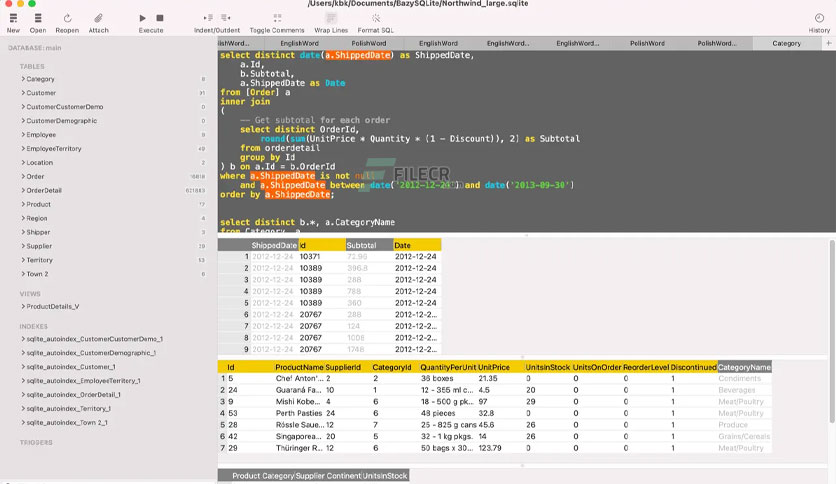Expand the Product table node
836x484 pixels.
(x=23, y=204)
